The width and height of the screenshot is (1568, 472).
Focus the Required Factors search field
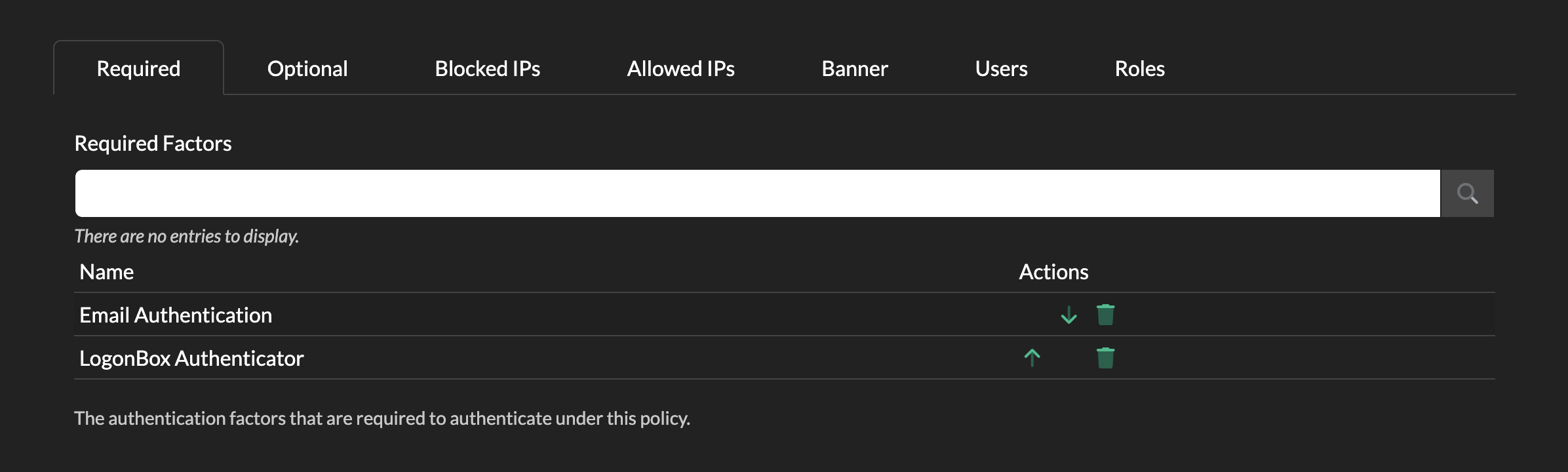pos(757,193)
